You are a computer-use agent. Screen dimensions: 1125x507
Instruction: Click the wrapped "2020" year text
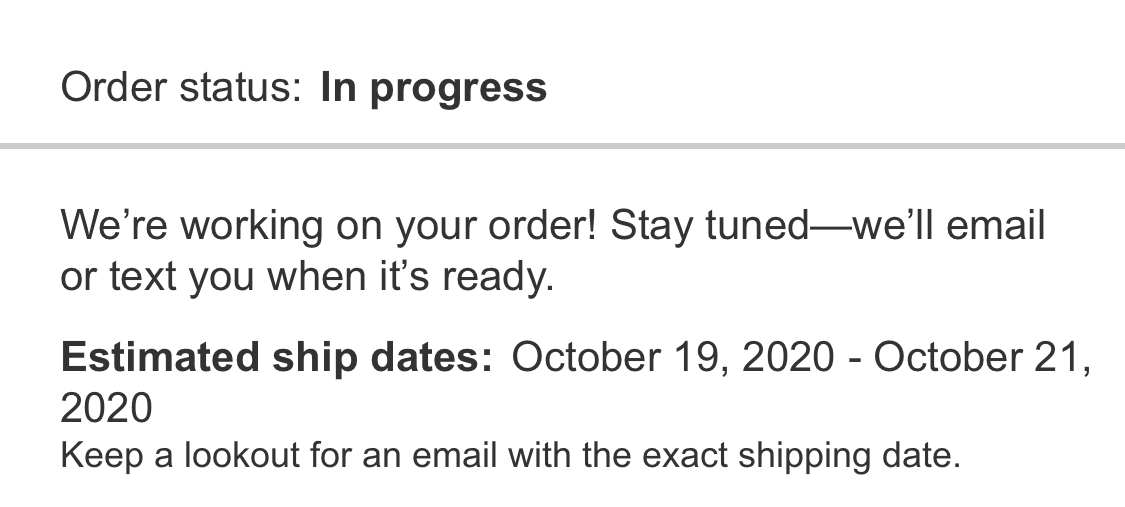pos(106,408)
